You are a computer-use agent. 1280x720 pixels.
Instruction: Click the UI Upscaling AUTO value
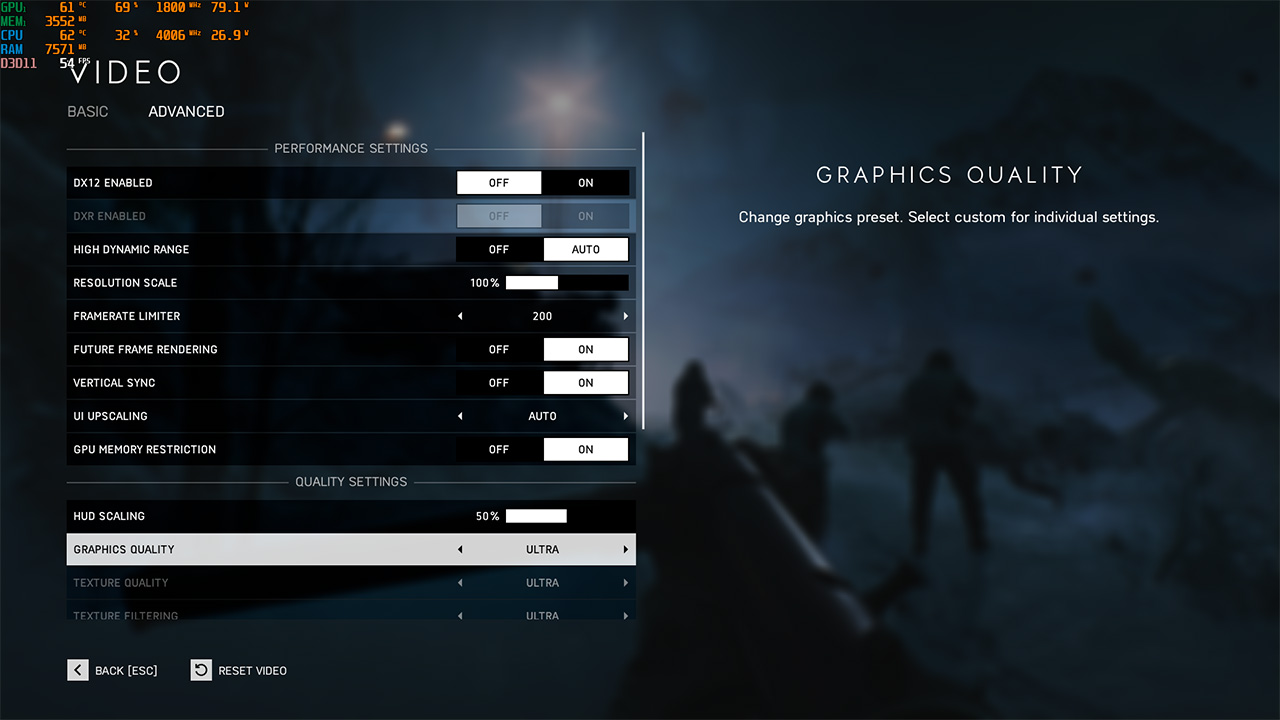coord(542,416)
